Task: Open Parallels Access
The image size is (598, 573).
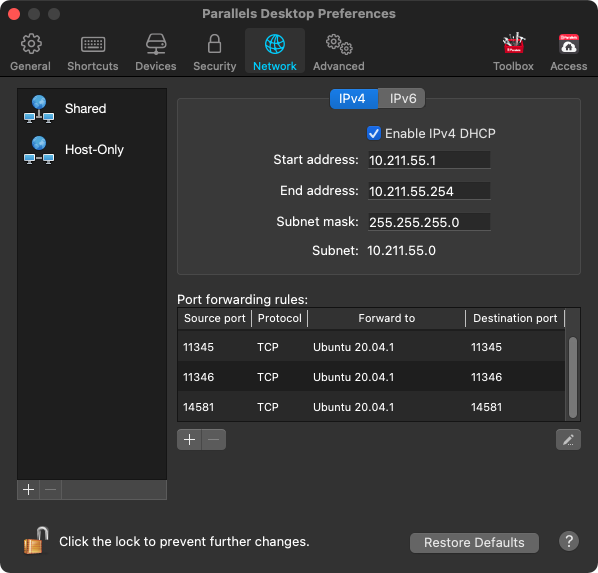Action: tap(568, 52)
